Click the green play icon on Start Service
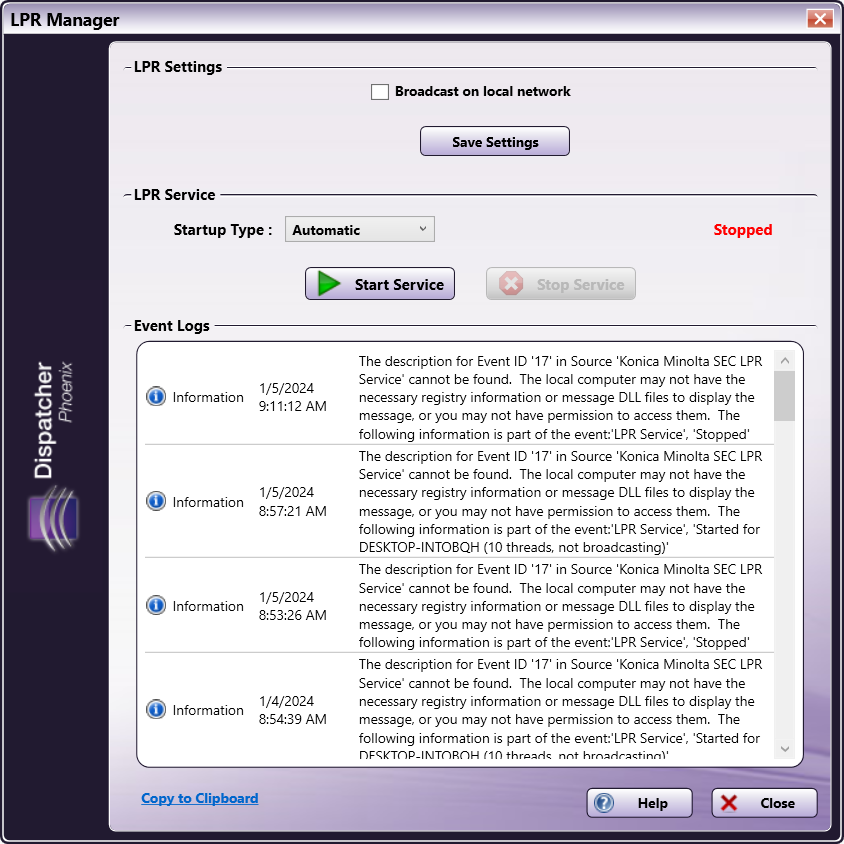The height and width of the screenshot is (844, 844). pyautogui.click(x=328, y=284)
